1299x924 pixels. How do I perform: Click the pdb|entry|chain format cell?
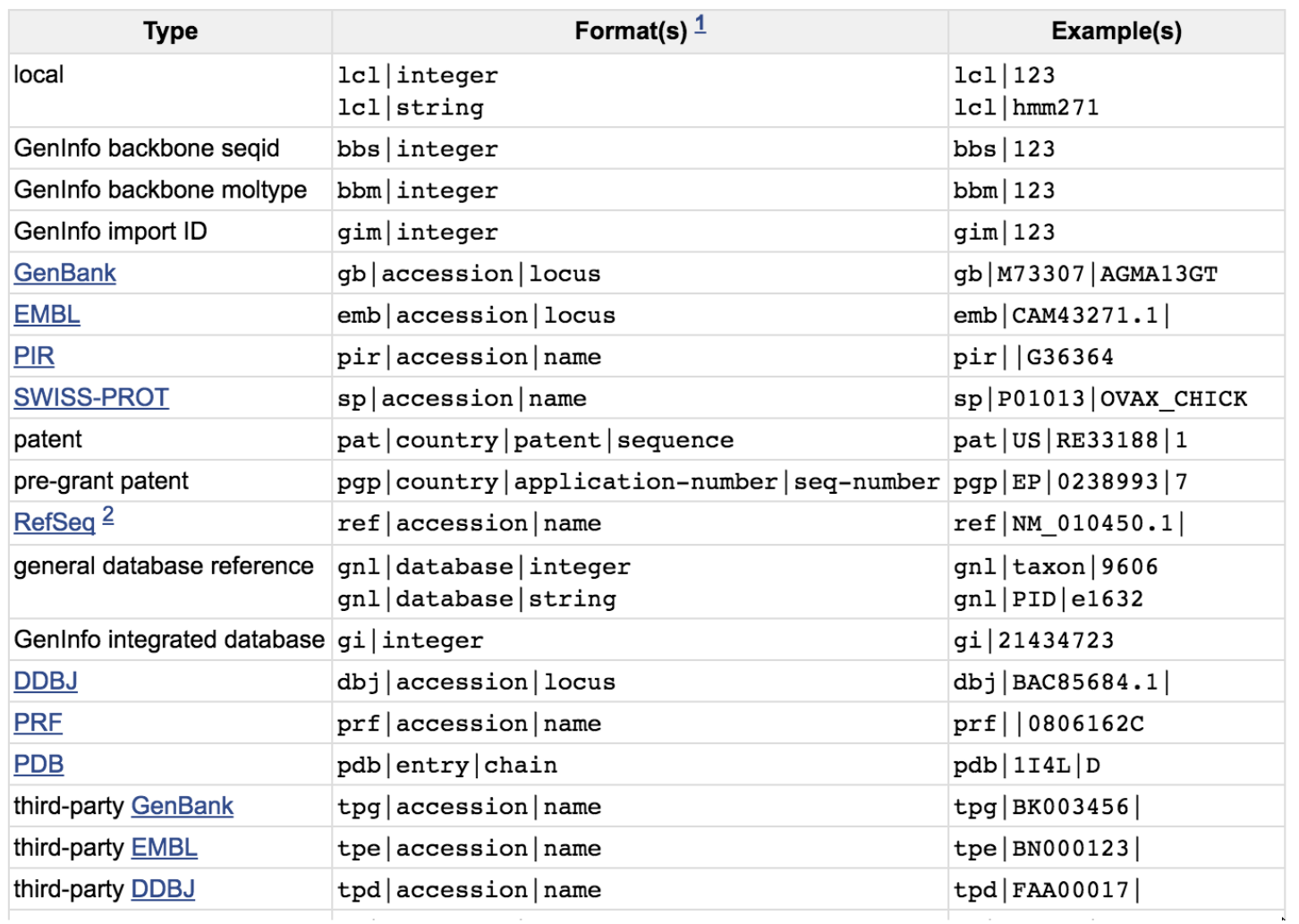coord(447,766)
